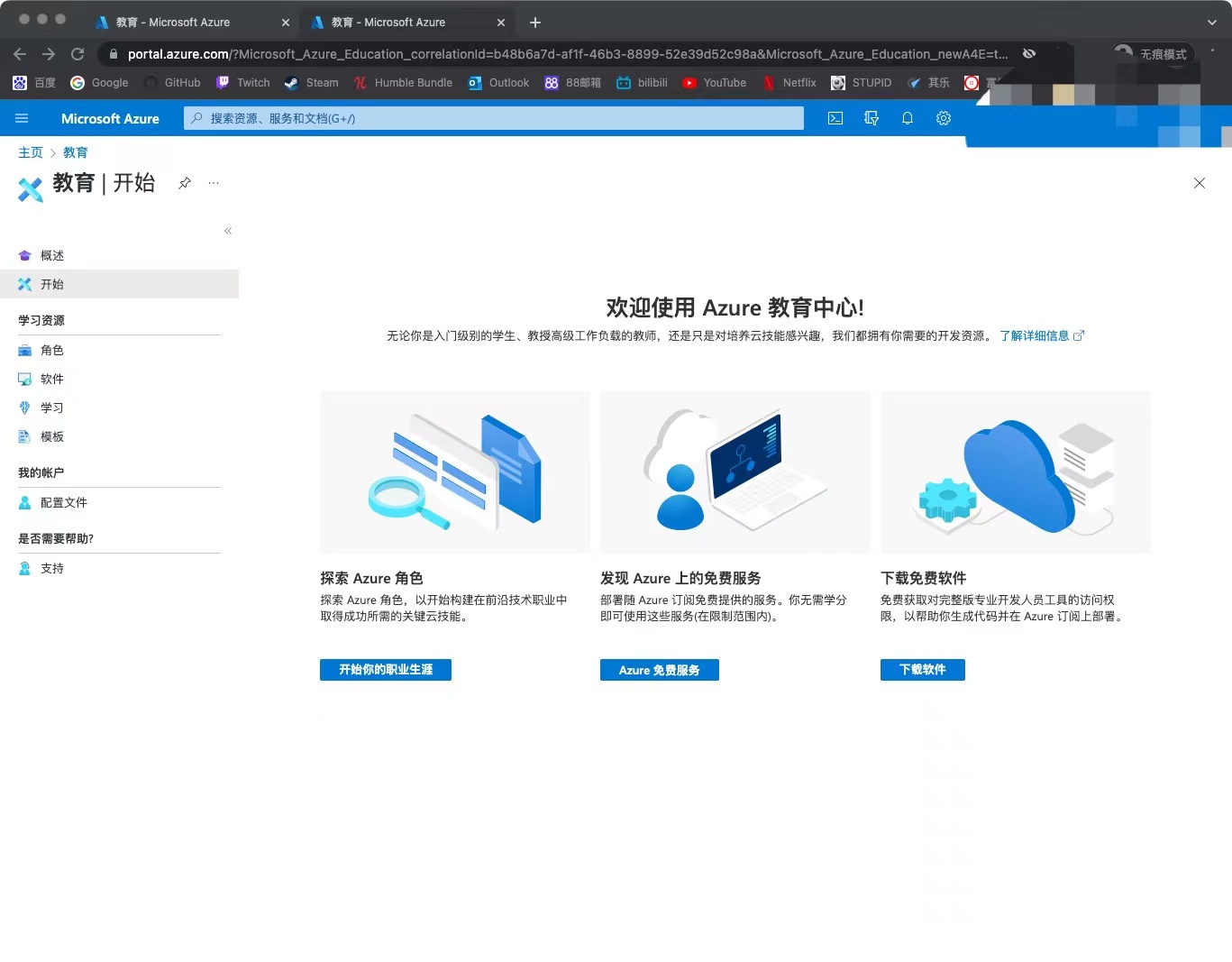Viewport: 1232px width, 962px height.
Task: Expand the tab search dropdown arrow
Action: [1212, 23]
